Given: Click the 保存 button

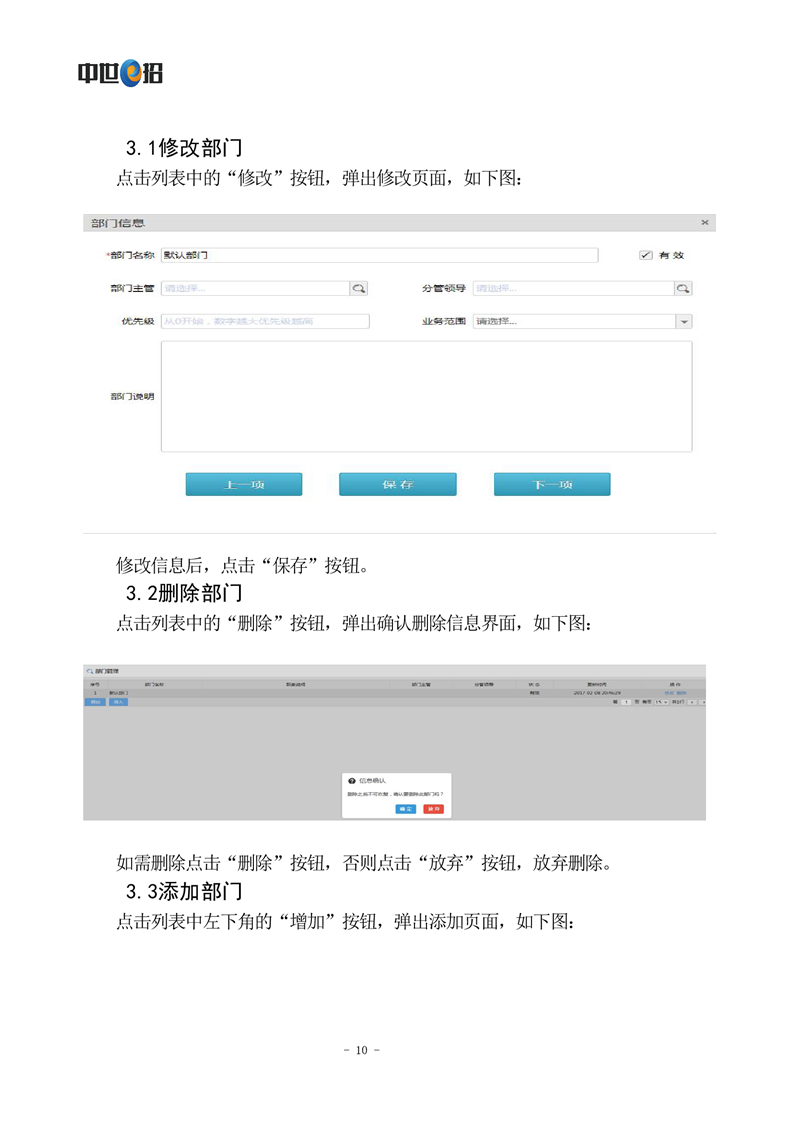Looking at the screenshot, I should [397, 484].
